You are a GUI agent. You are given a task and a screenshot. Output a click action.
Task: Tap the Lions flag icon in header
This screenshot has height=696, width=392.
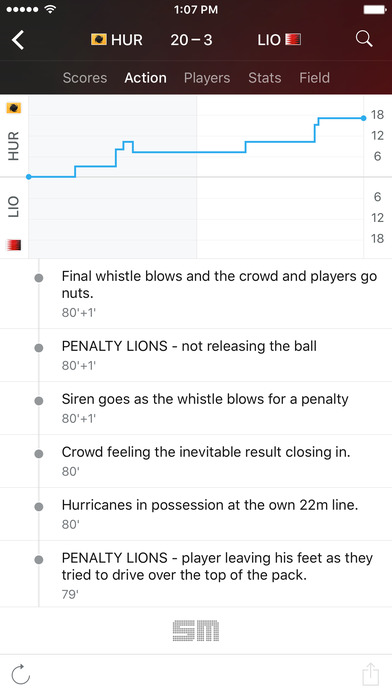coord(293,40)
